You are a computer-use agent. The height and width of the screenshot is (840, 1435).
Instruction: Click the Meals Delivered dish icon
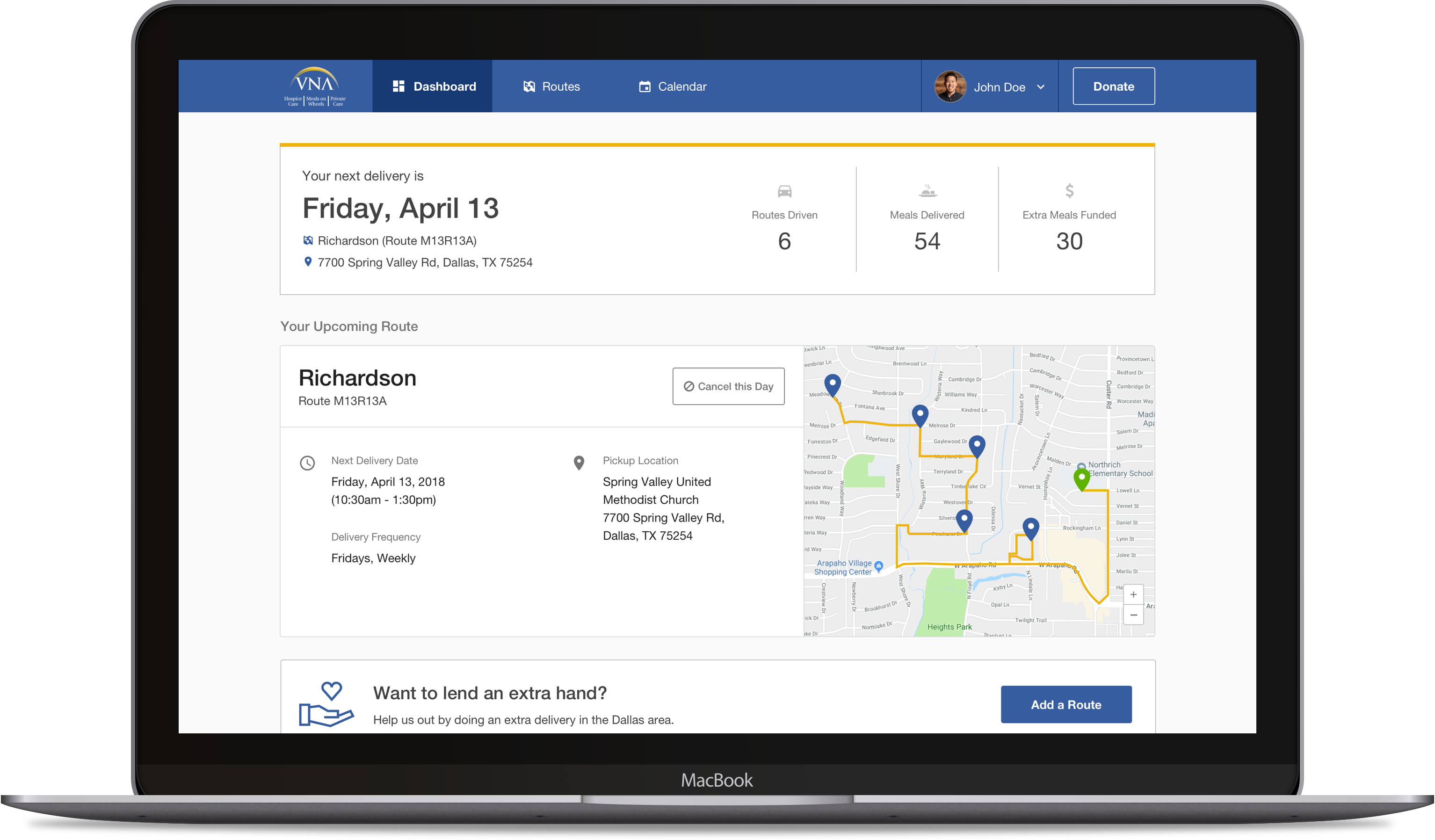[928, 191]
